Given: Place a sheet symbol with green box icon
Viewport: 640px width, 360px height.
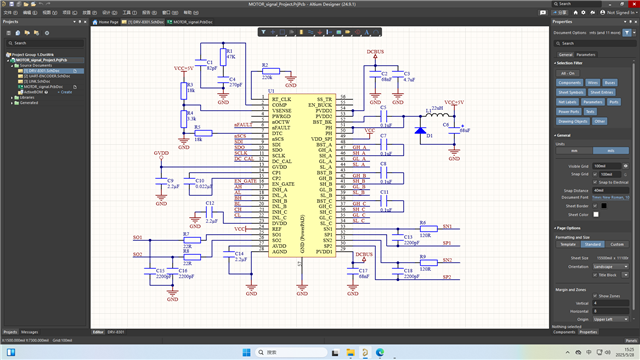Looking at the screenshot, I should click(x=339, y=32).
